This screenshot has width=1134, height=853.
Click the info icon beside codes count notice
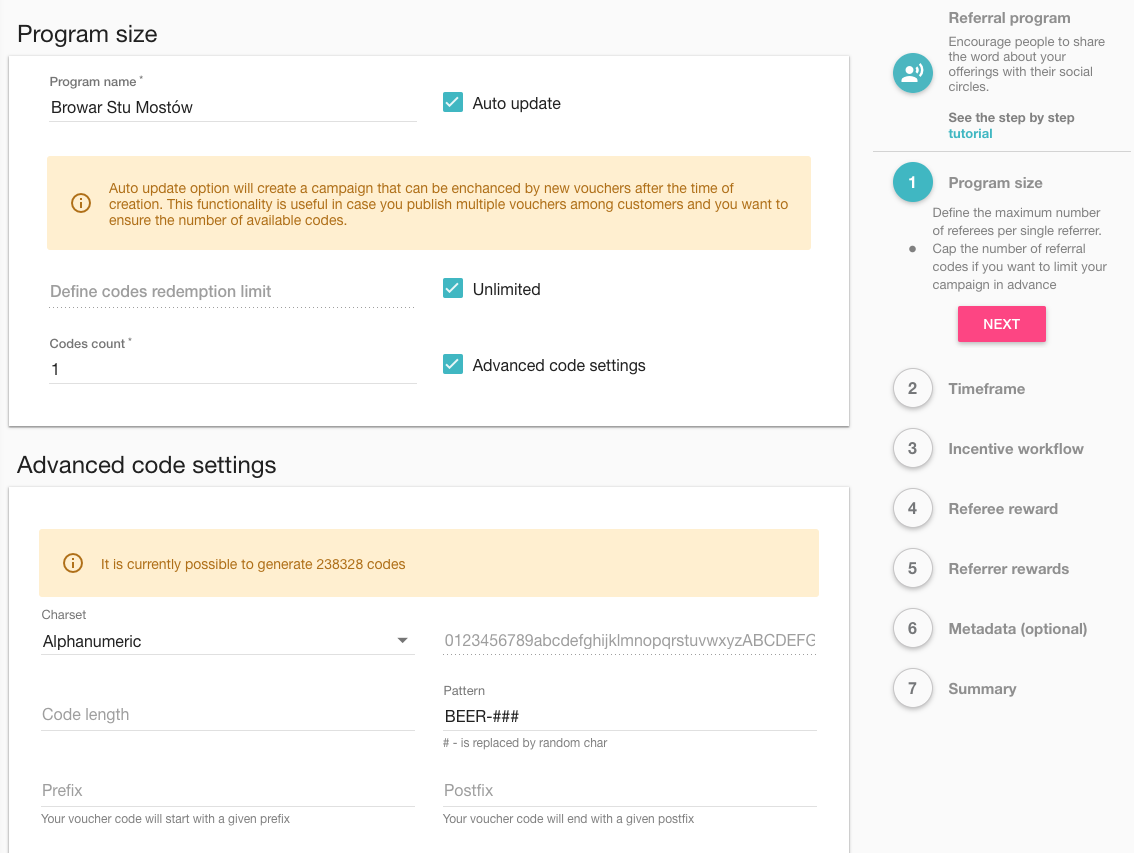pyautogui.click(x=73, y=563)
